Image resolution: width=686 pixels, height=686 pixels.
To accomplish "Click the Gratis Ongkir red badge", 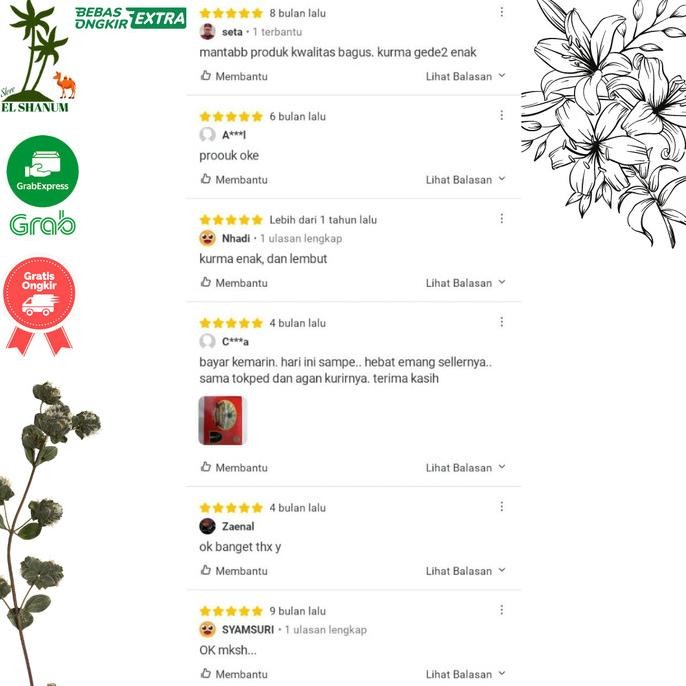I will click(39, 305).
